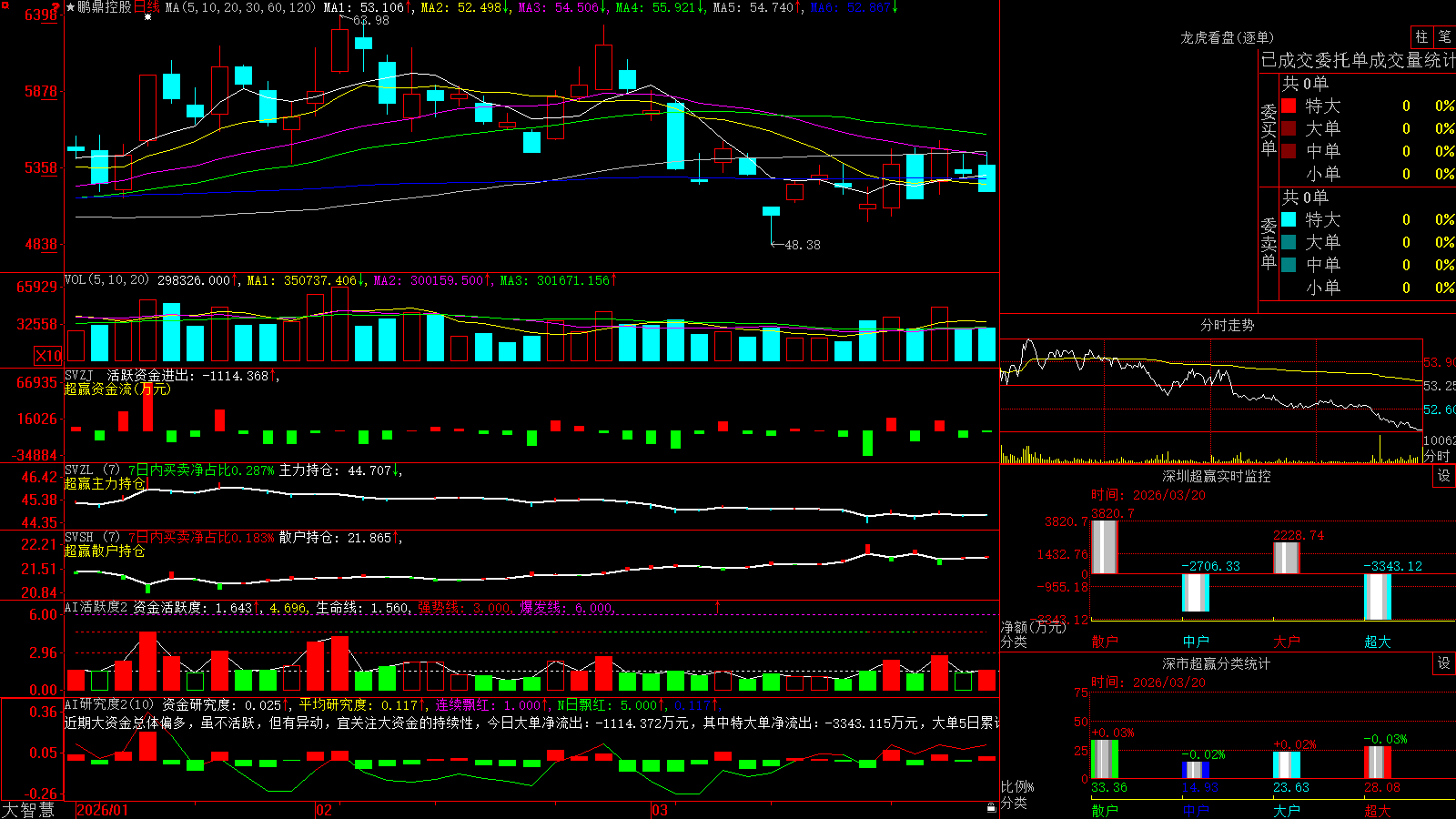Click the 33.36 散户 bar in 分类统计
The width and height of the screenshot is (1456, 819).
click(x=1104, y=759)
